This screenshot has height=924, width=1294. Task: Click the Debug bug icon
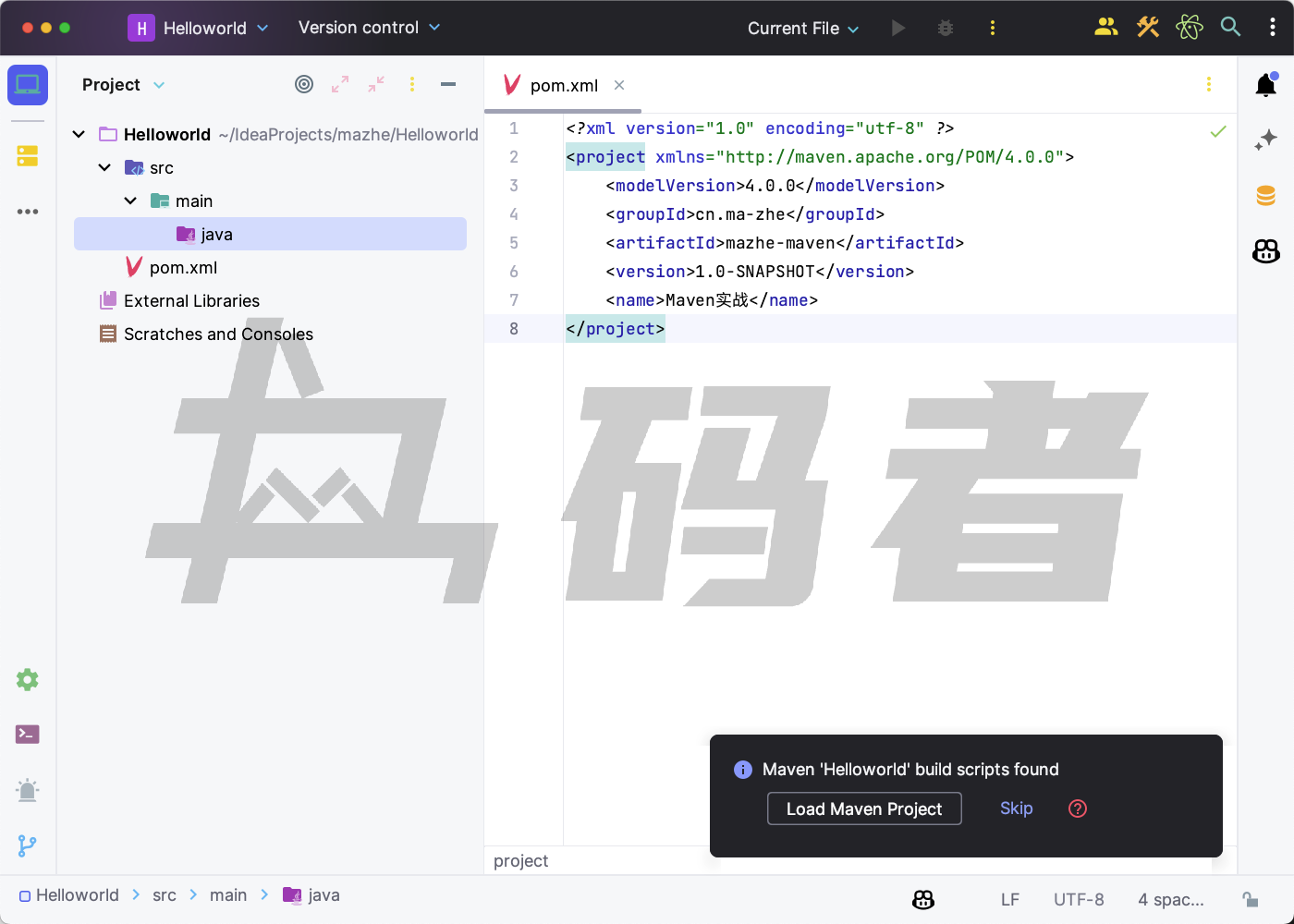(945, 28)
